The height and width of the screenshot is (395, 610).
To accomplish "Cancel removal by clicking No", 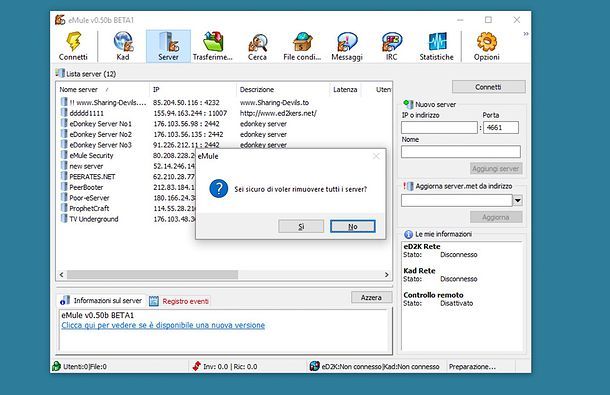I will click(353, 226).
